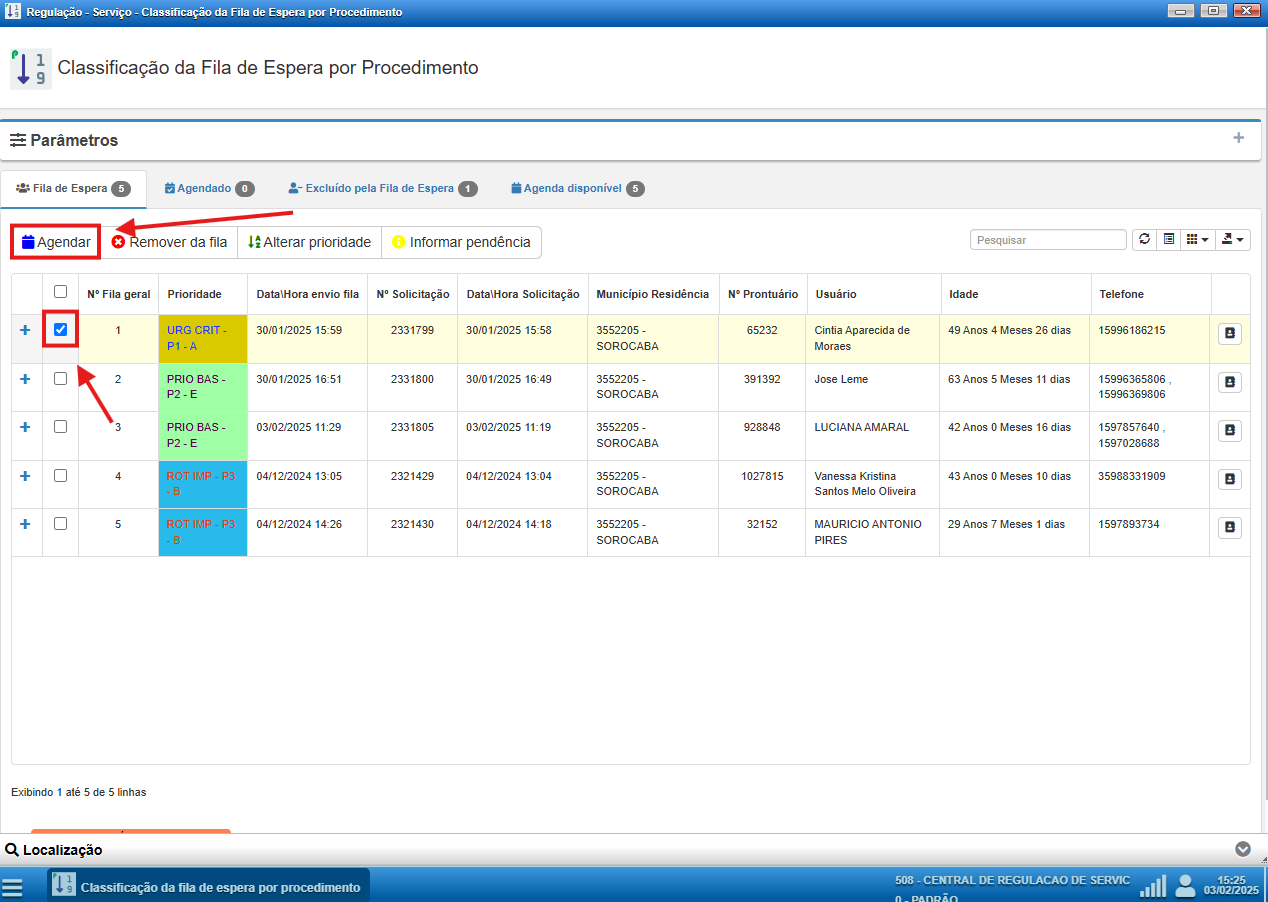Click Remover da fila button
Screen dimensions: 1268x902
(169, 242)
